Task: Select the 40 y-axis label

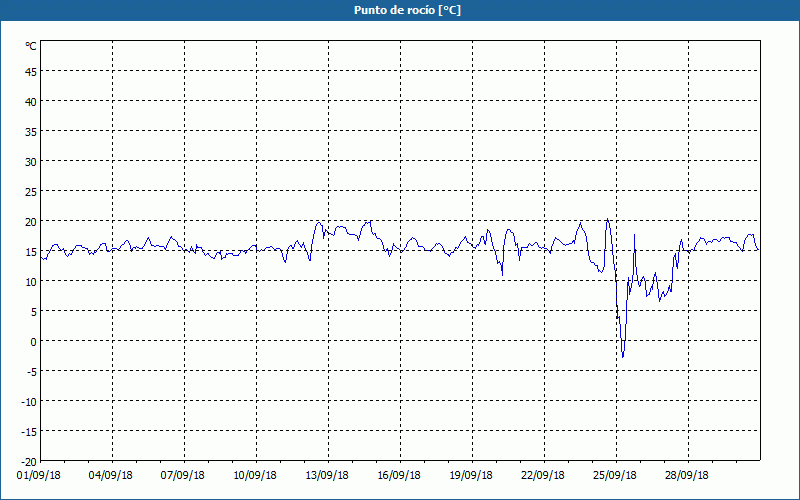Action: (31, 102)
